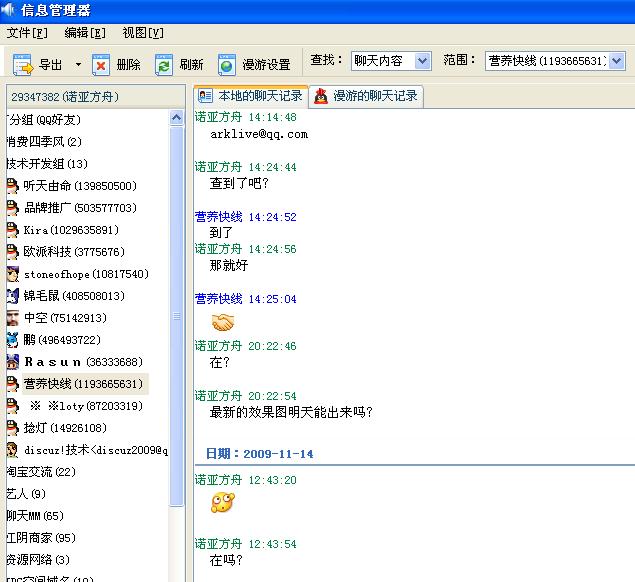Viewport: 635px width, 582px height.
Task: Click 营养快线 14:24:52 message header
Action: pyautogui.click(x=246, y=217)
